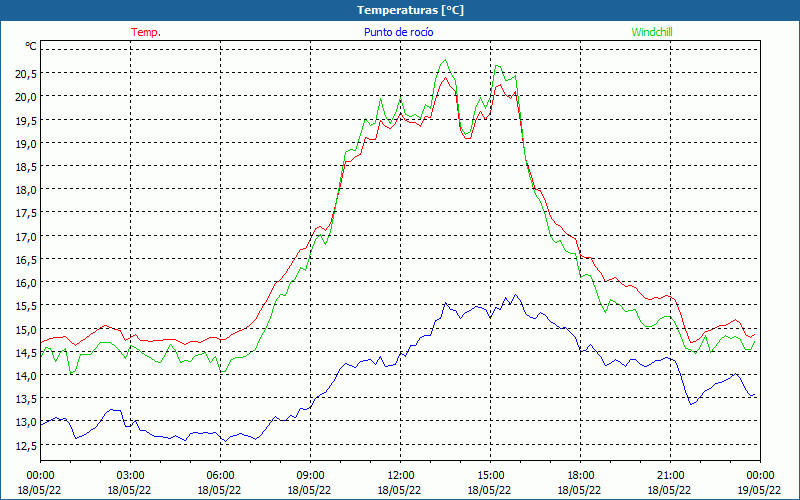Click the 13,0 y-axis value

point(26,422)
